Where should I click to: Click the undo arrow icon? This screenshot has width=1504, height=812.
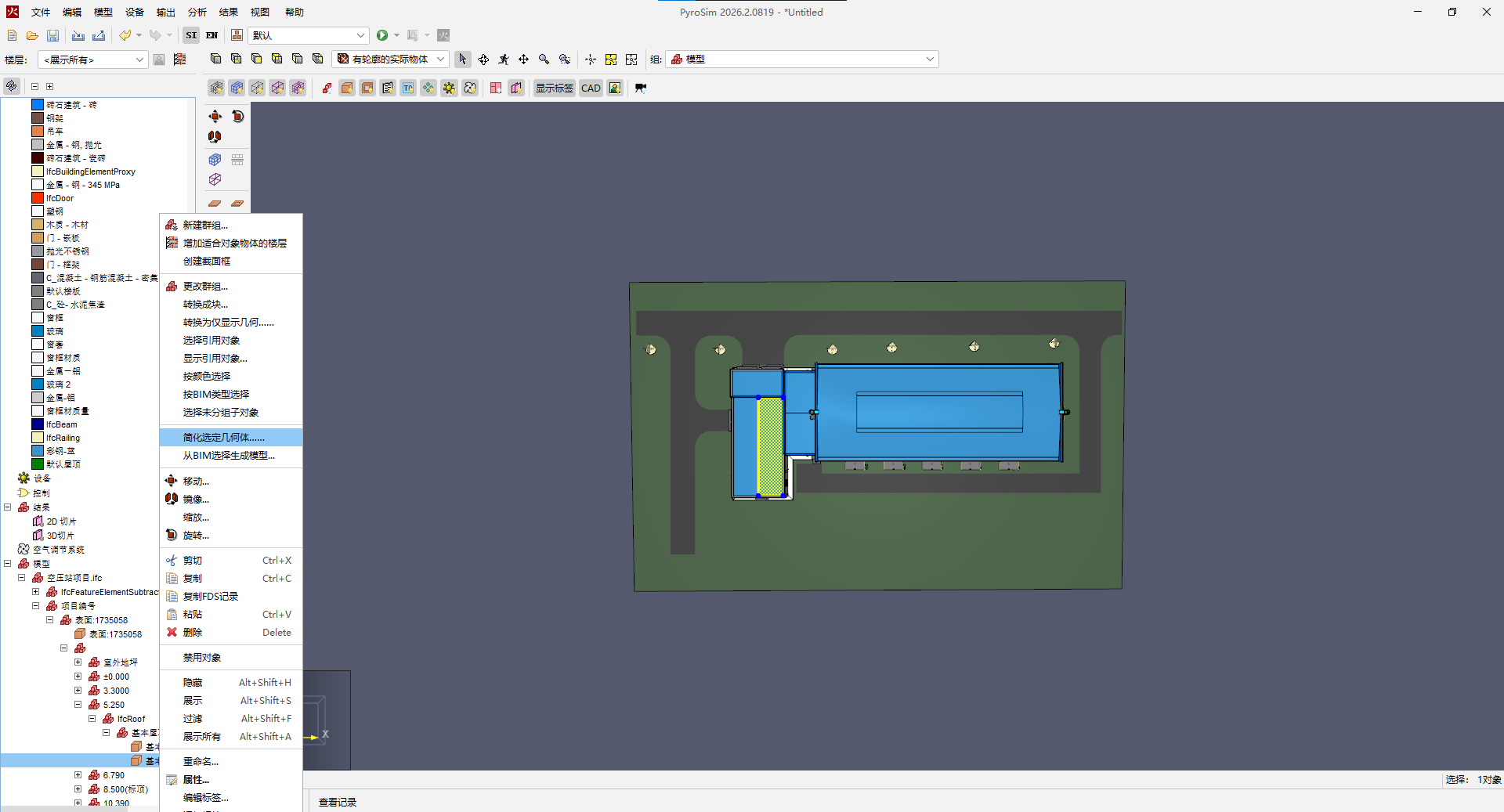tap(125, 35)
